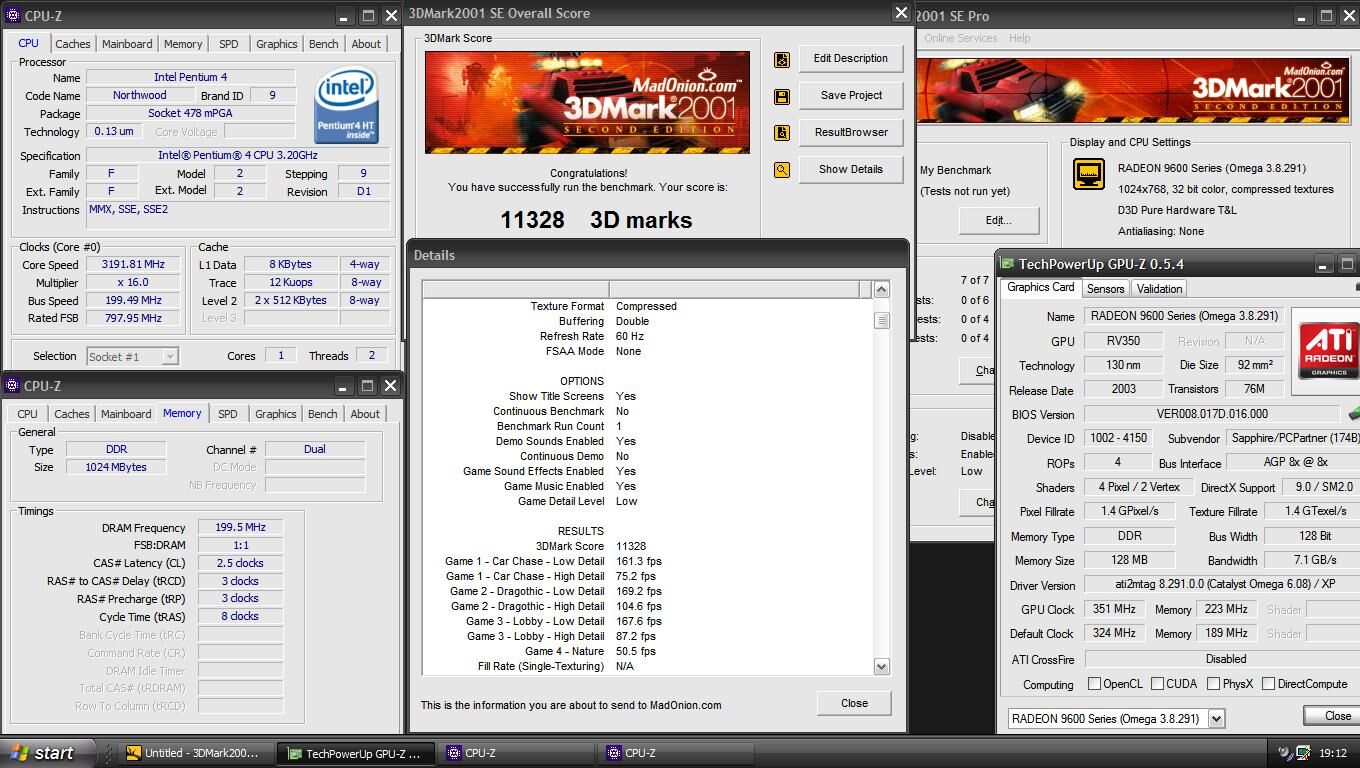This screenshot has height=768, width=1360.
Task: Click the 3DMark2001 banner image in score window
Action: pos(587,102)
